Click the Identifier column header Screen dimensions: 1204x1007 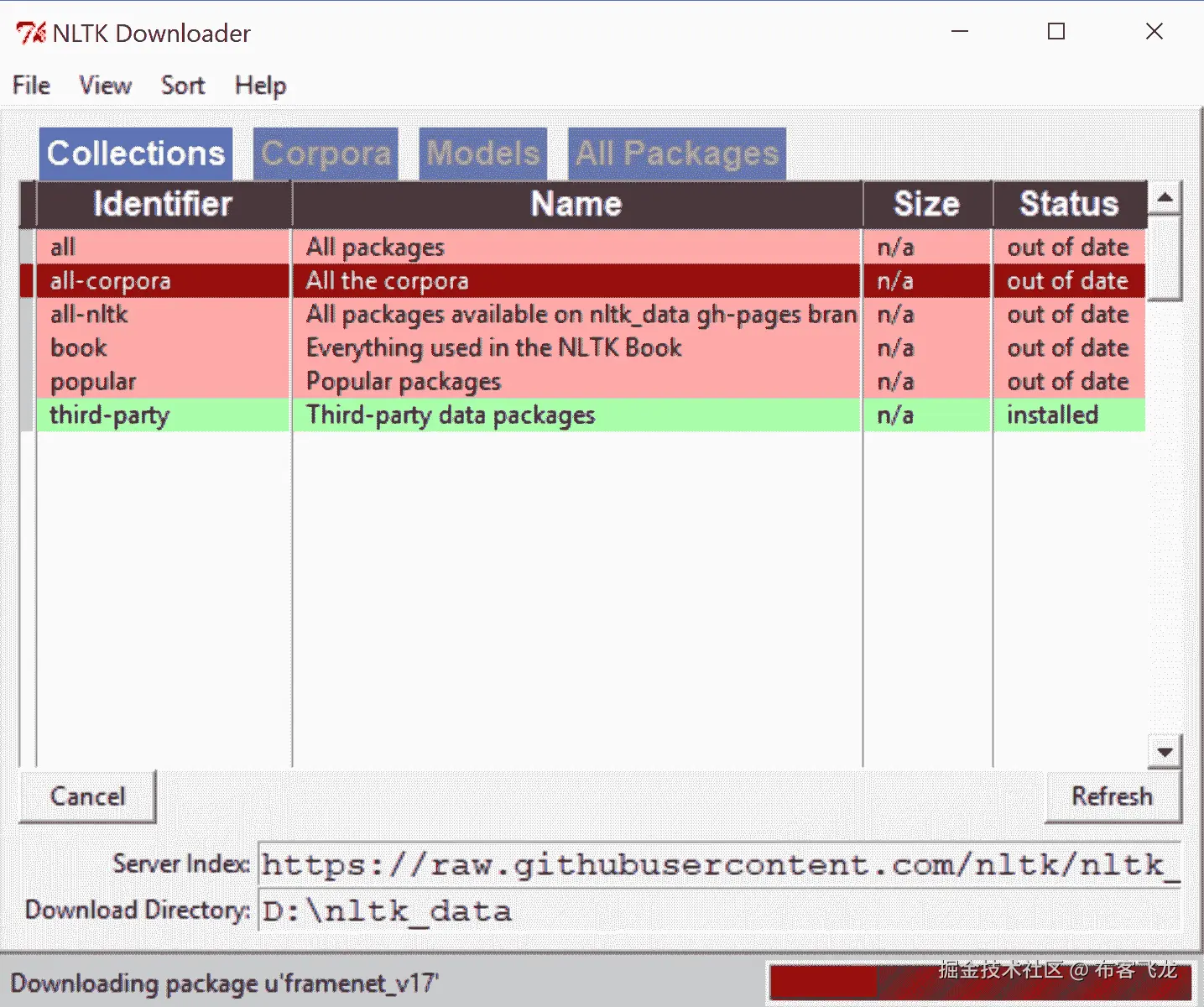point(164,204)
